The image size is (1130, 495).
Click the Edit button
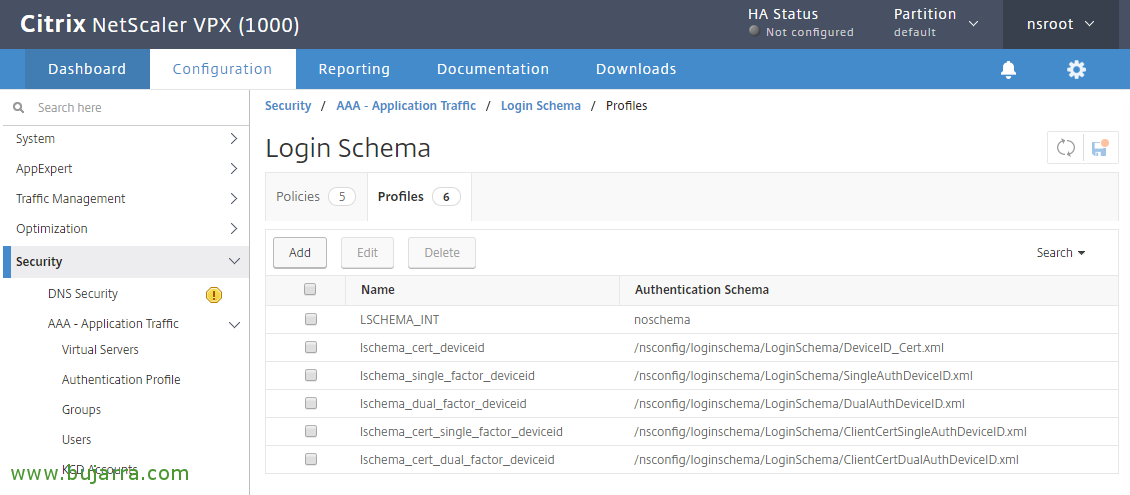tap(368, 252)
